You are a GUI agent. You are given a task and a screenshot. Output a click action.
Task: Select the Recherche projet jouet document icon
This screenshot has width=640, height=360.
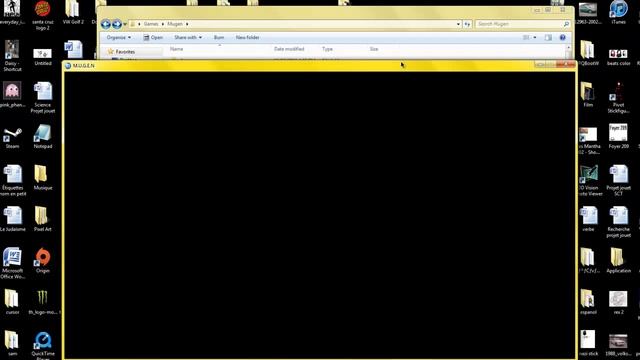(618, 222)
